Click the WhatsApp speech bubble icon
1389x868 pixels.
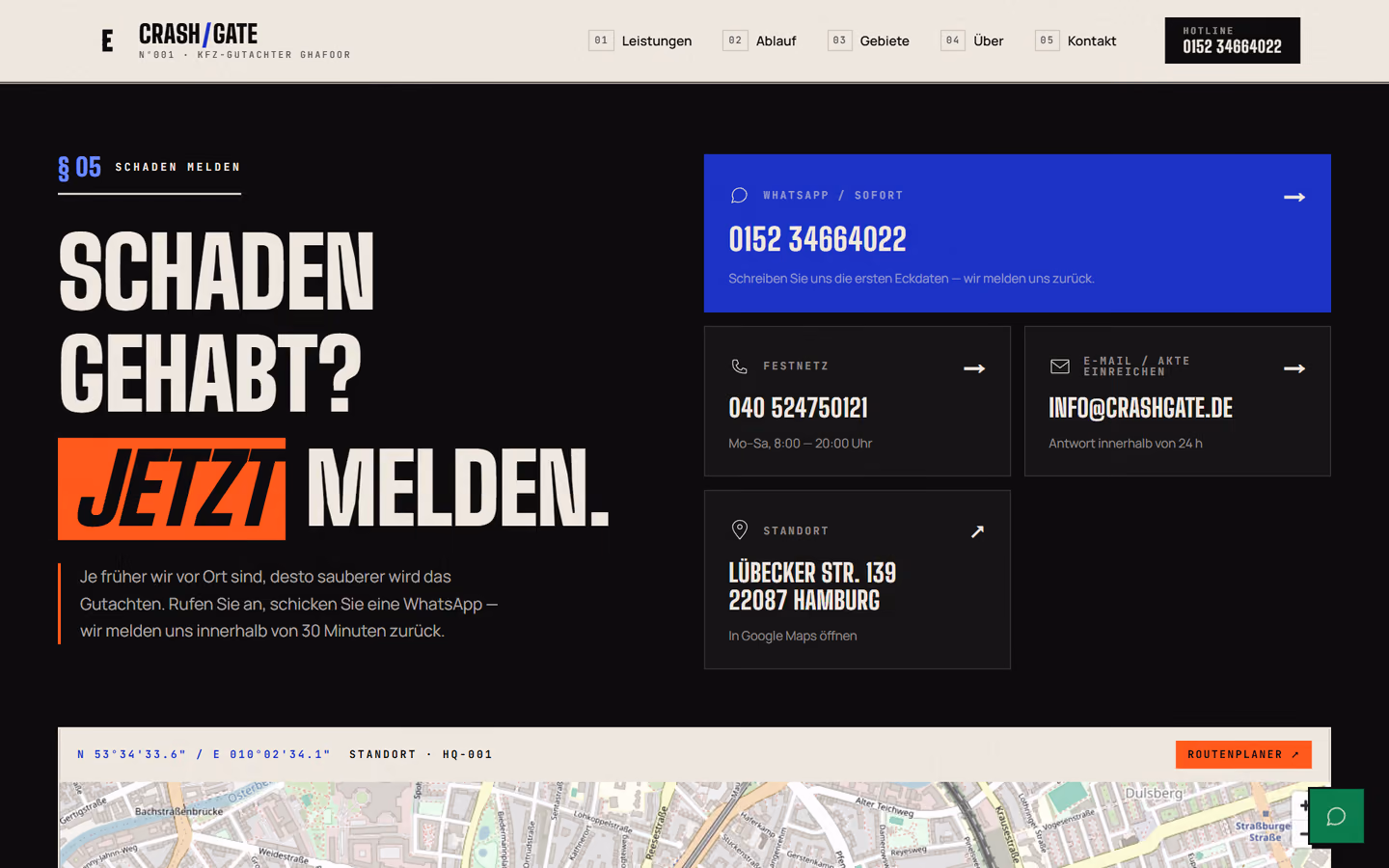tap(739, 196)
